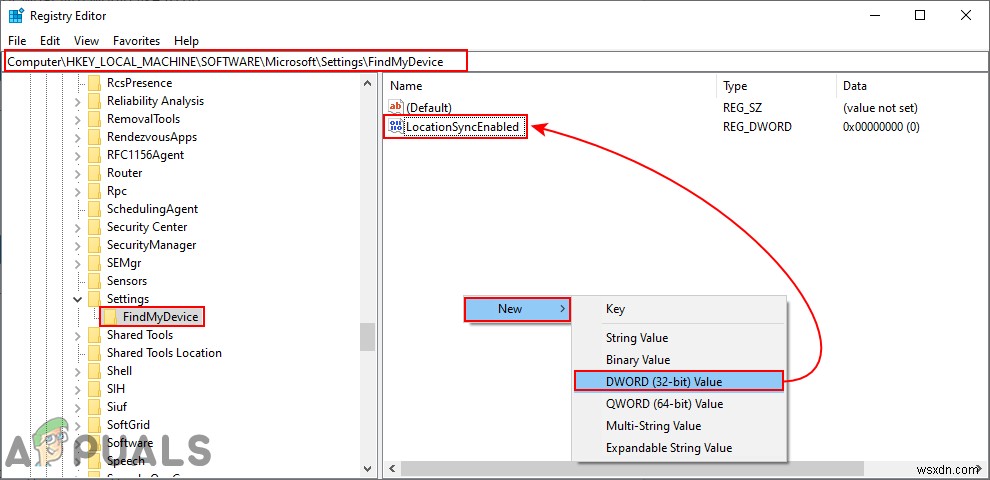Select the RFC1156Agent folder icon
Image resolution: width=990 pixels, height=480 pixels.
click(95, 155)
